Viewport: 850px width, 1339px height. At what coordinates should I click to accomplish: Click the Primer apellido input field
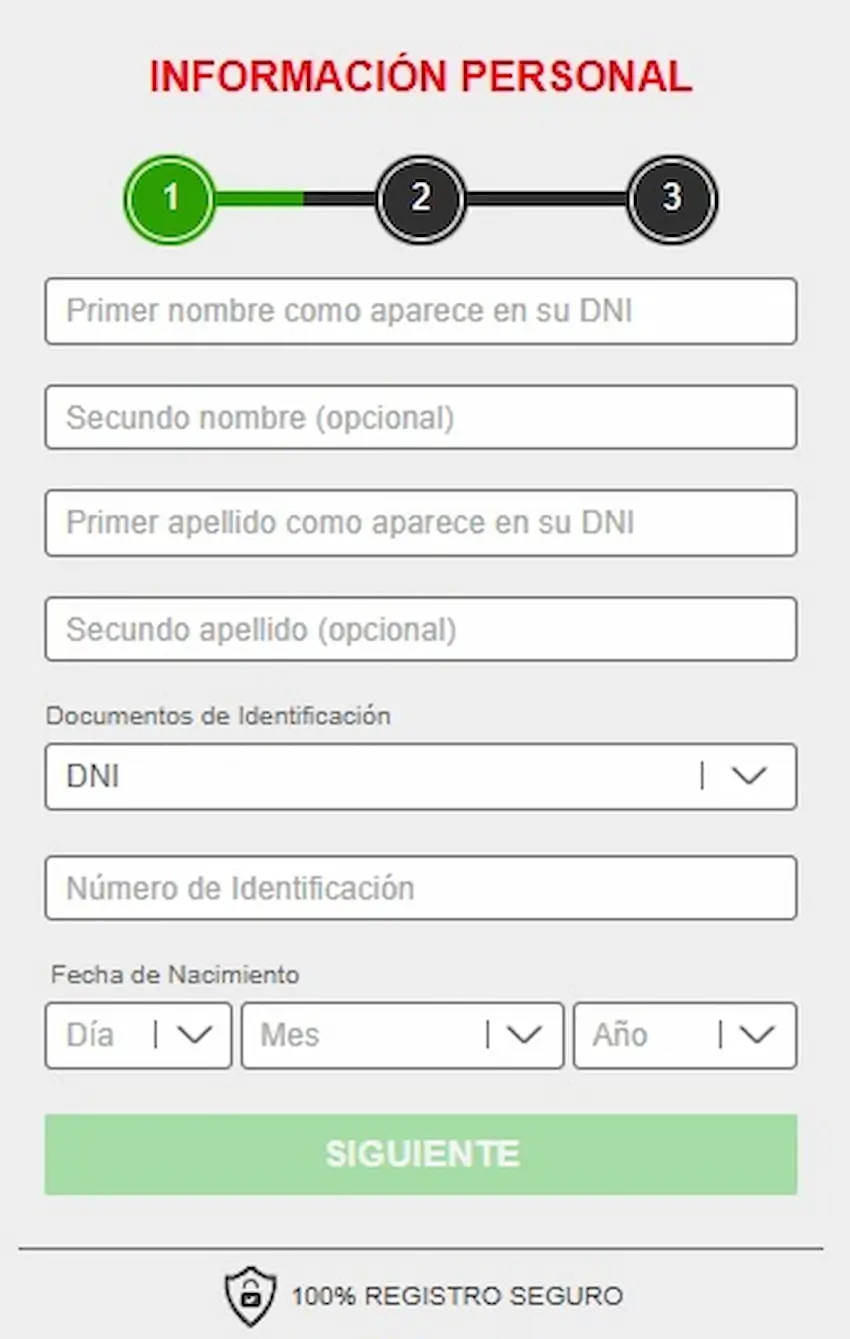(x=420, y=523)
